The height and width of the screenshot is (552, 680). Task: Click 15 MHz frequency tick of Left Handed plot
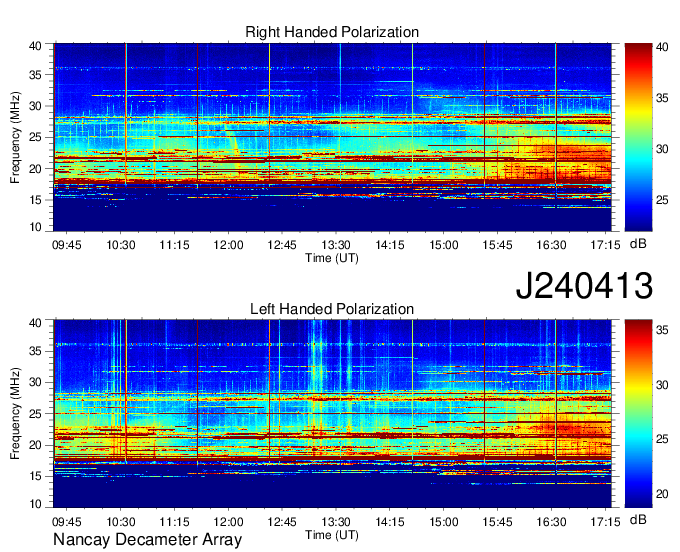coord(35,476)
